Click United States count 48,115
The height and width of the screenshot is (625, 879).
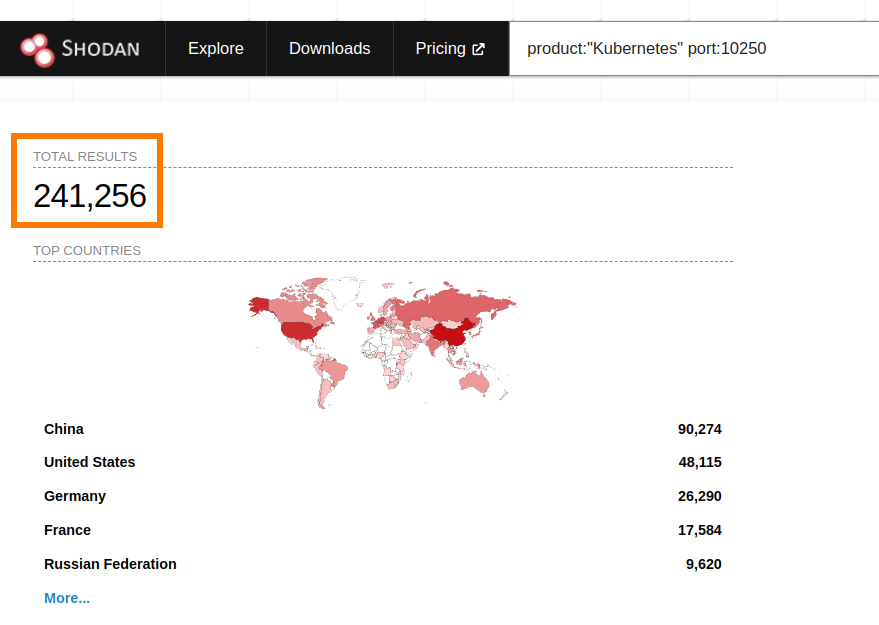coord(700,462)
